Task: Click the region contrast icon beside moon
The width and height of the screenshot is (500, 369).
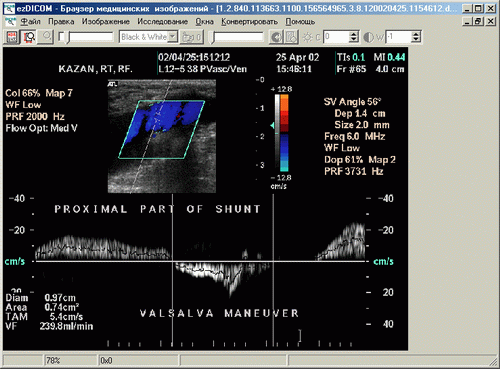Action: pos(291,37)
